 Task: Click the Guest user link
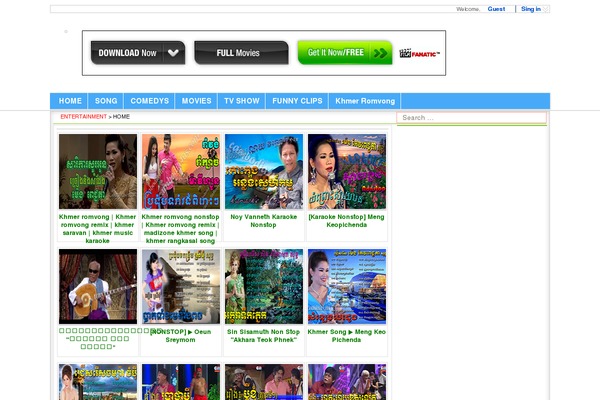pos(496,9)
